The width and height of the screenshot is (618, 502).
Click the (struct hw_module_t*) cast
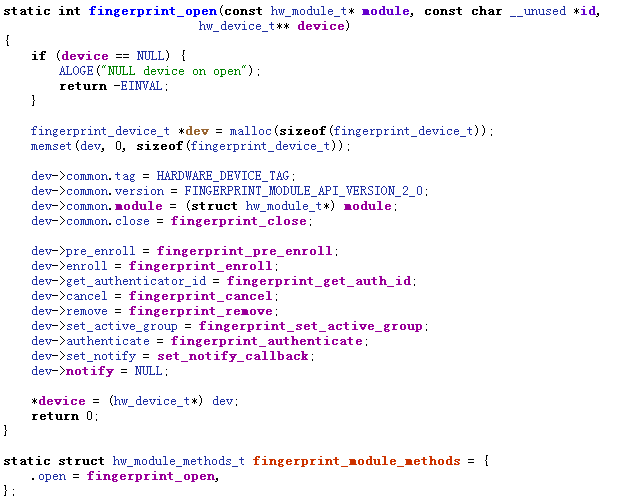(x=260, y=206)
